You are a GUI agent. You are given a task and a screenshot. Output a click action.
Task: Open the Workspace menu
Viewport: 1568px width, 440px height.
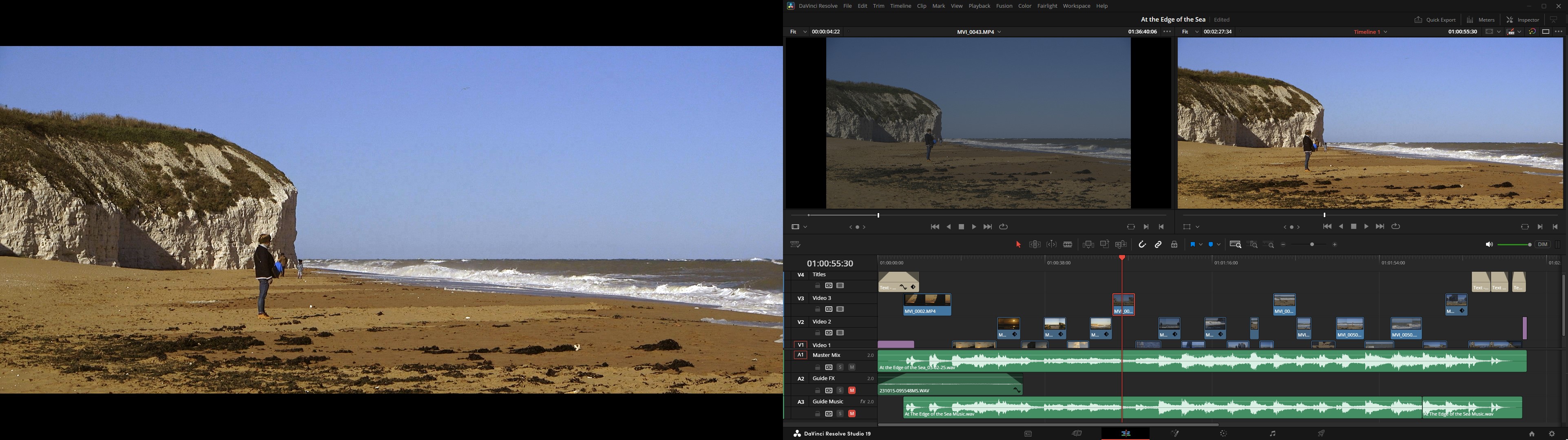[x=1076, y=6]
